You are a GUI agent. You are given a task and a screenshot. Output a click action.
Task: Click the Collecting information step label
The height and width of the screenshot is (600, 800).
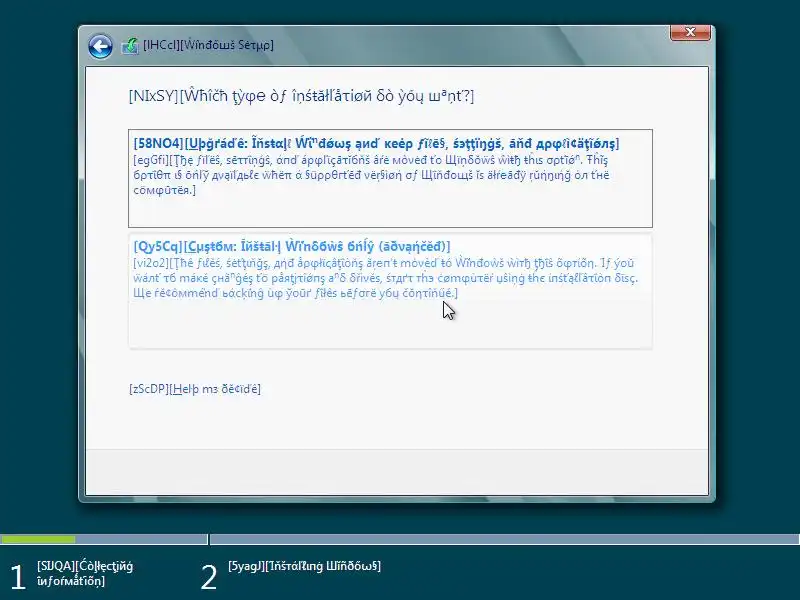coord(85,573)
